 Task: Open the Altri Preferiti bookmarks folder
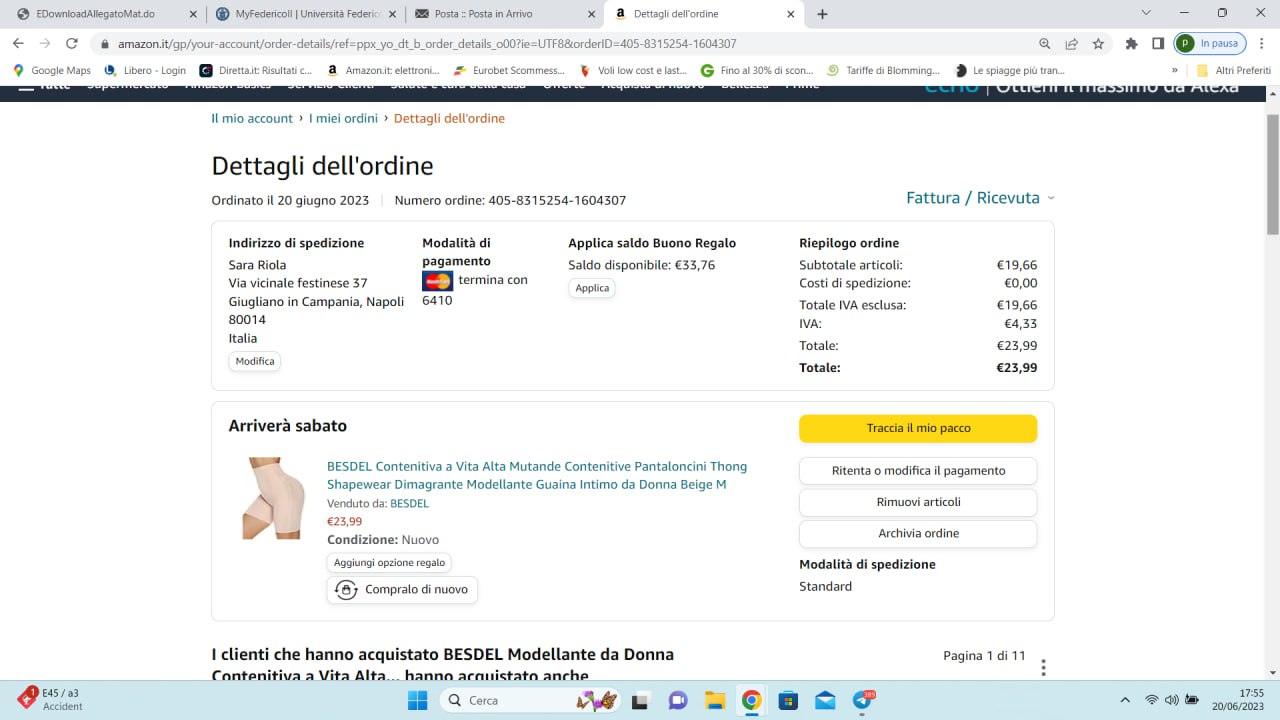click(x=1234, y=71)
